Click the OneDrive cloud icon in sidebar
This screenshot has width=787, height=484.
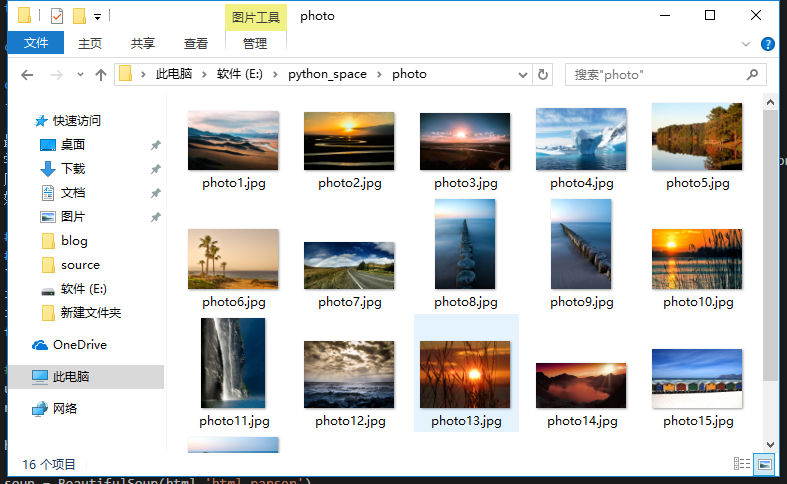pyautogui.click(x=41, y=345)
